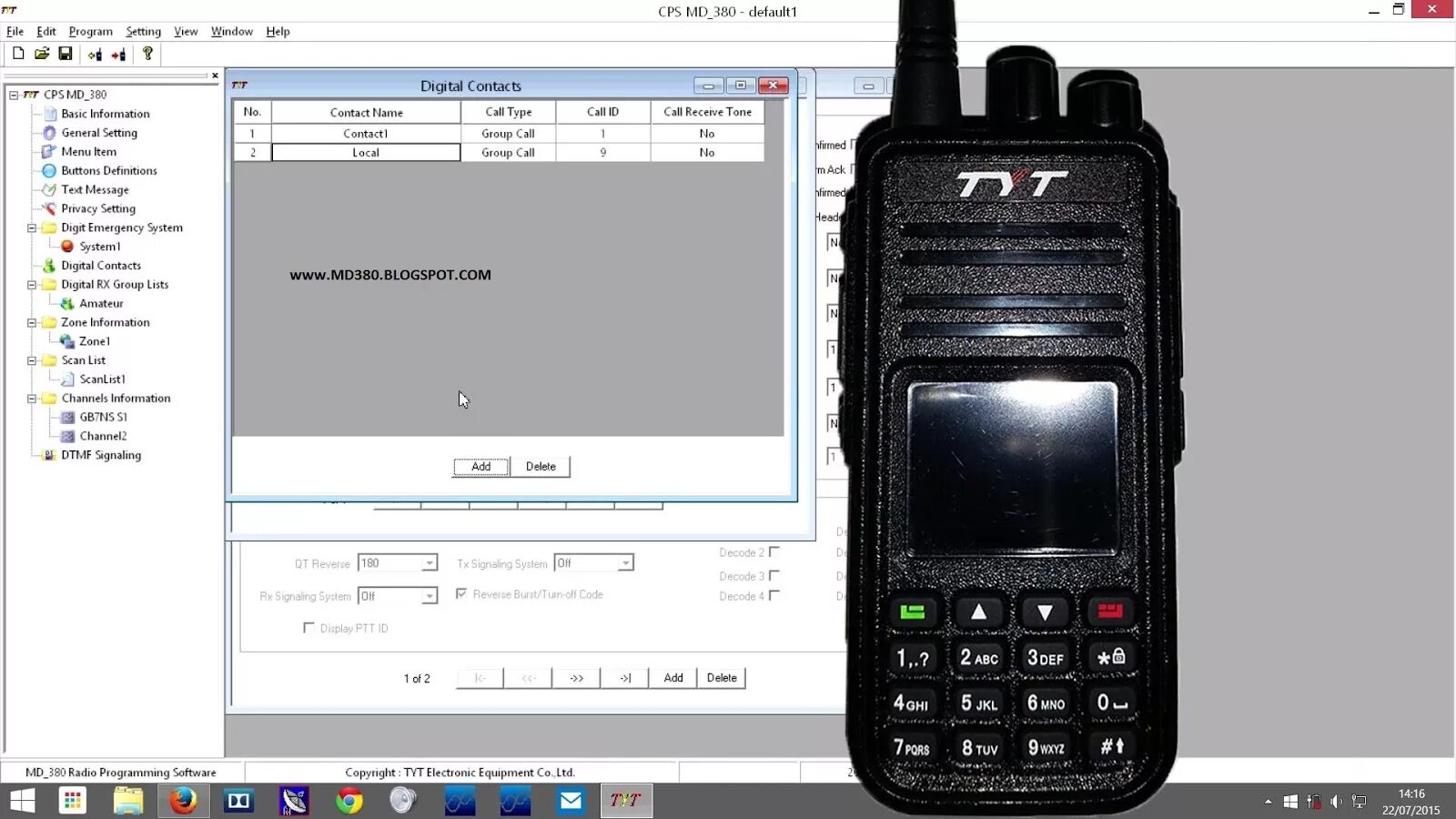This screenshot has height=819, width=1456.
Task: Delete the contact in Digital Contacts window
Action: tap(541, 467)
